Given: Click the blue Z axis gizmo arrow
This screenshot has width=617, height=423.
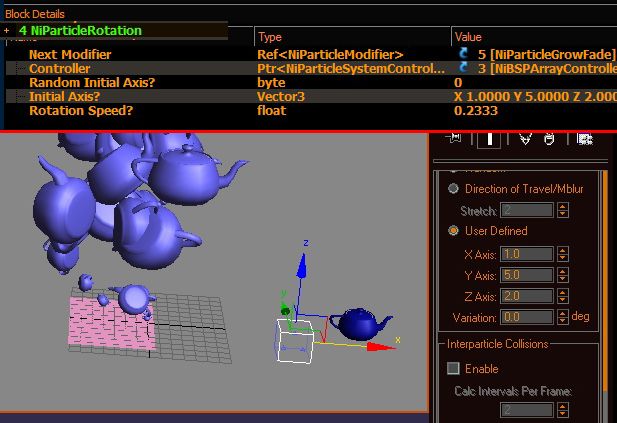Looking at the screenshot, I should click(302, 266).
